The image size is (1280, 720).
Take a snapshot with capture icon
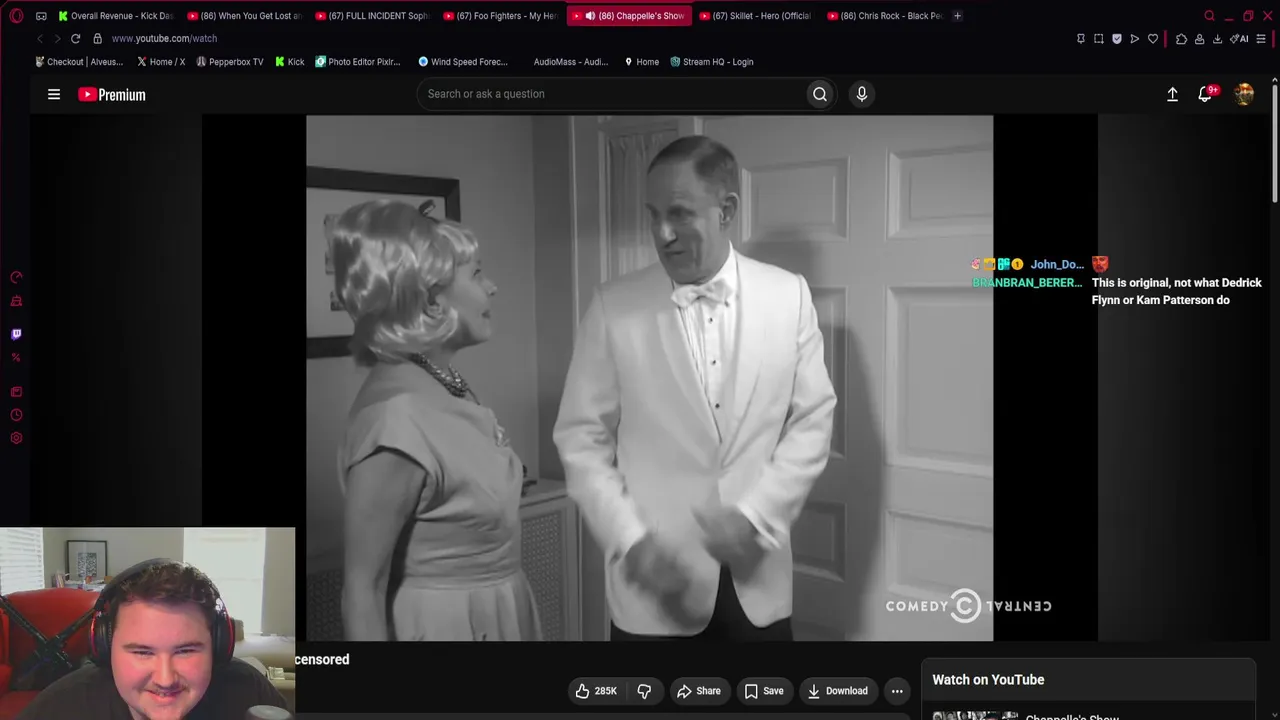tap(1099, 39)
